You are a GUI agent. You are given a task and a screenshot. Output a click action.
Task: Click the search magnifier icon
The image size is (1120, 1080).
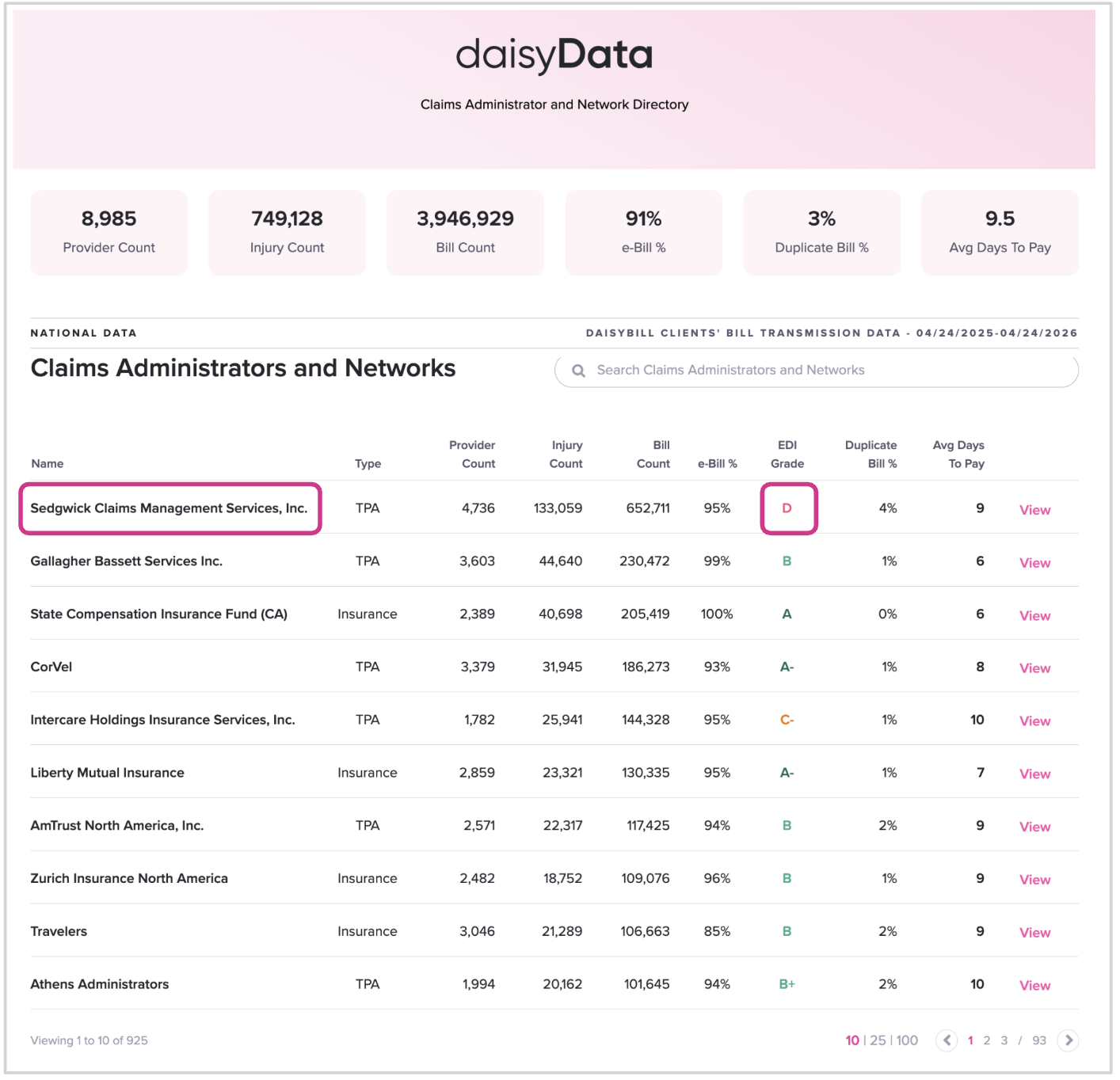[578, 371]
